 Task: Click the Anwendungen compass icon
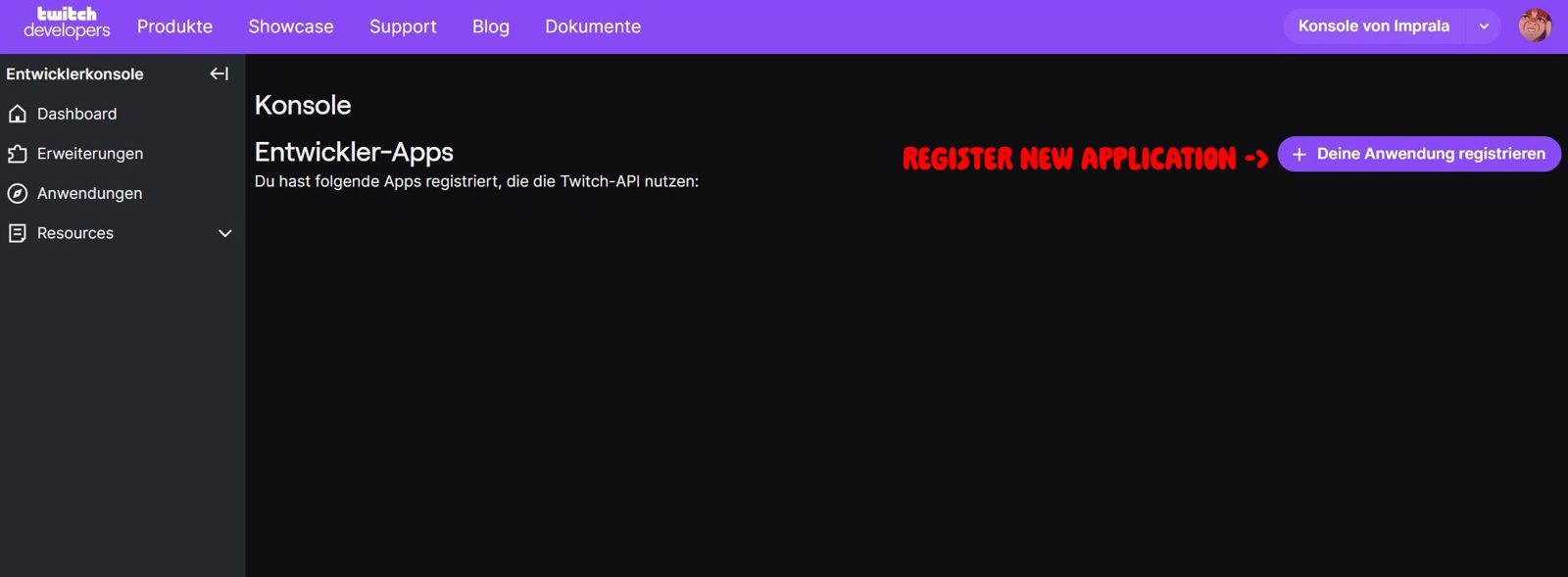click(x=18, y=193)
